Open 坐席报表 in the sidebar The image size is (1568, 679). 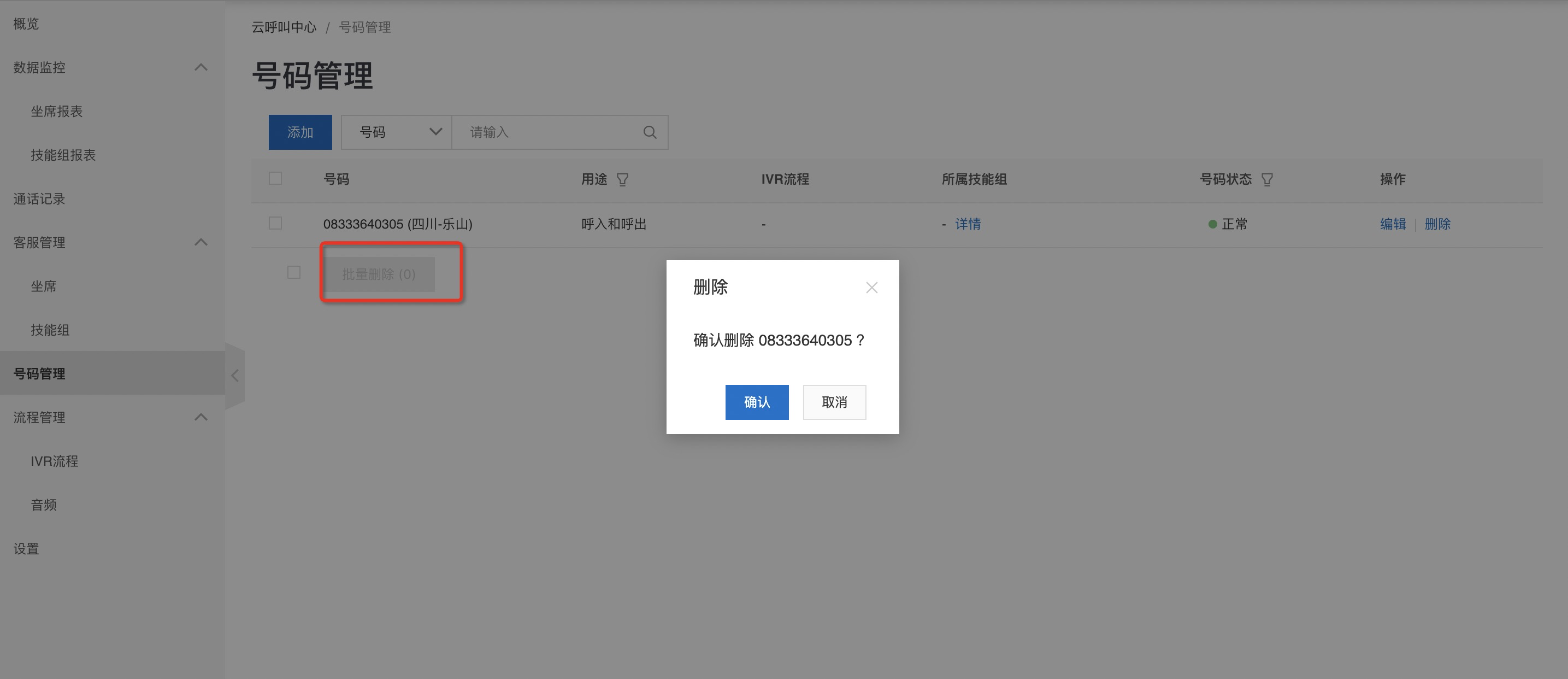[57, 112]
